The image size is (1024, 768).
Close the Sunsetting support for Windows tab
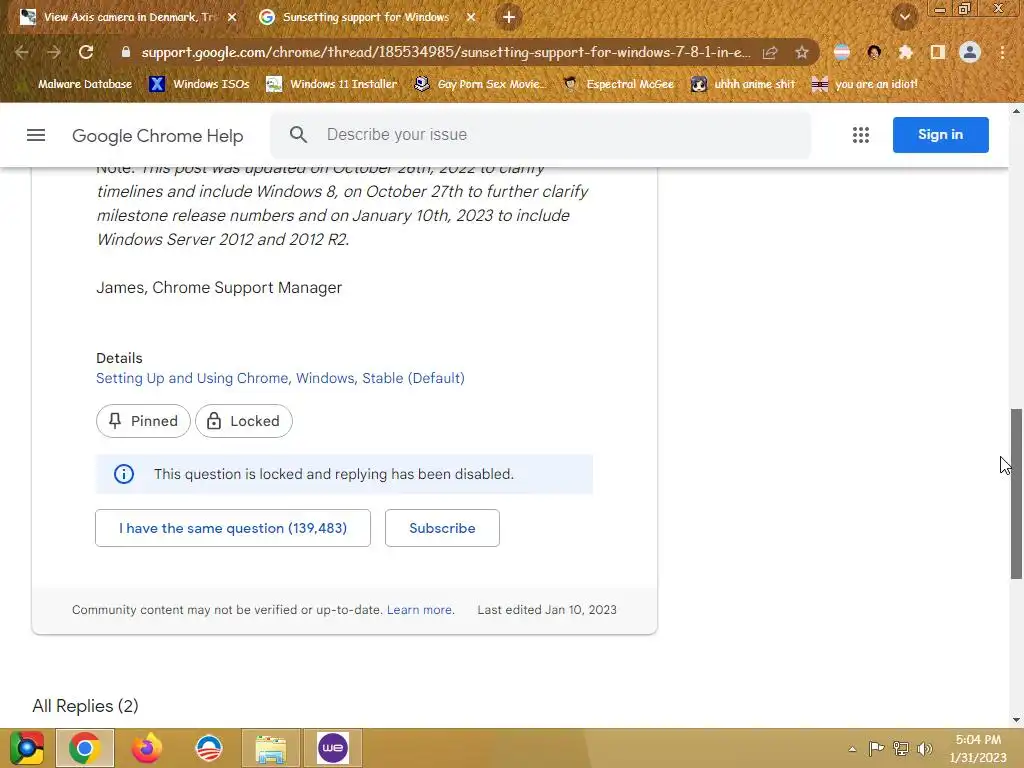coord(471,18)
